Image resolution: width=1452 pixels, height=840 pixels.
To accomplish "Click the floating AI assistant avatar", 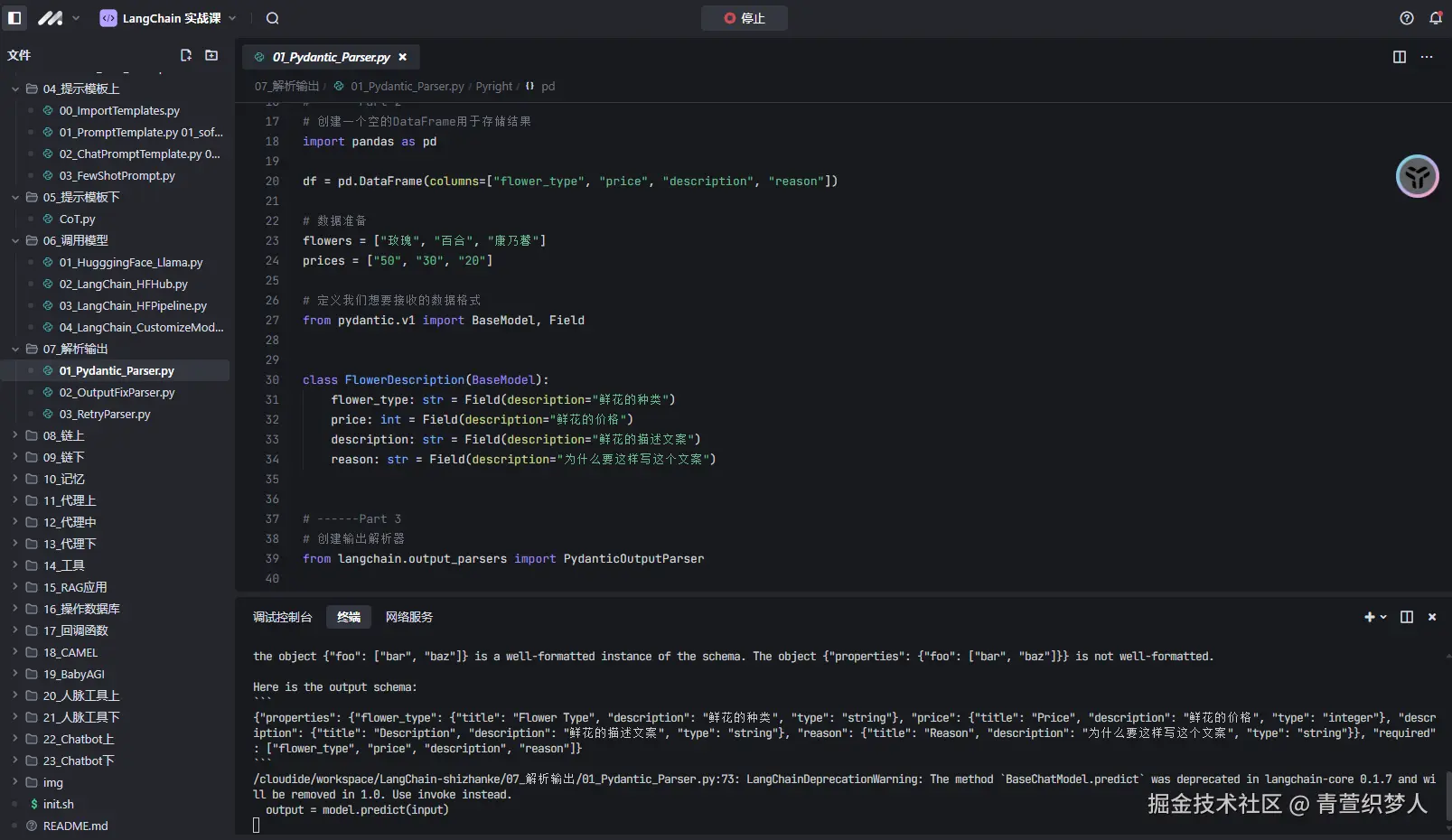I will (1417, 176).
